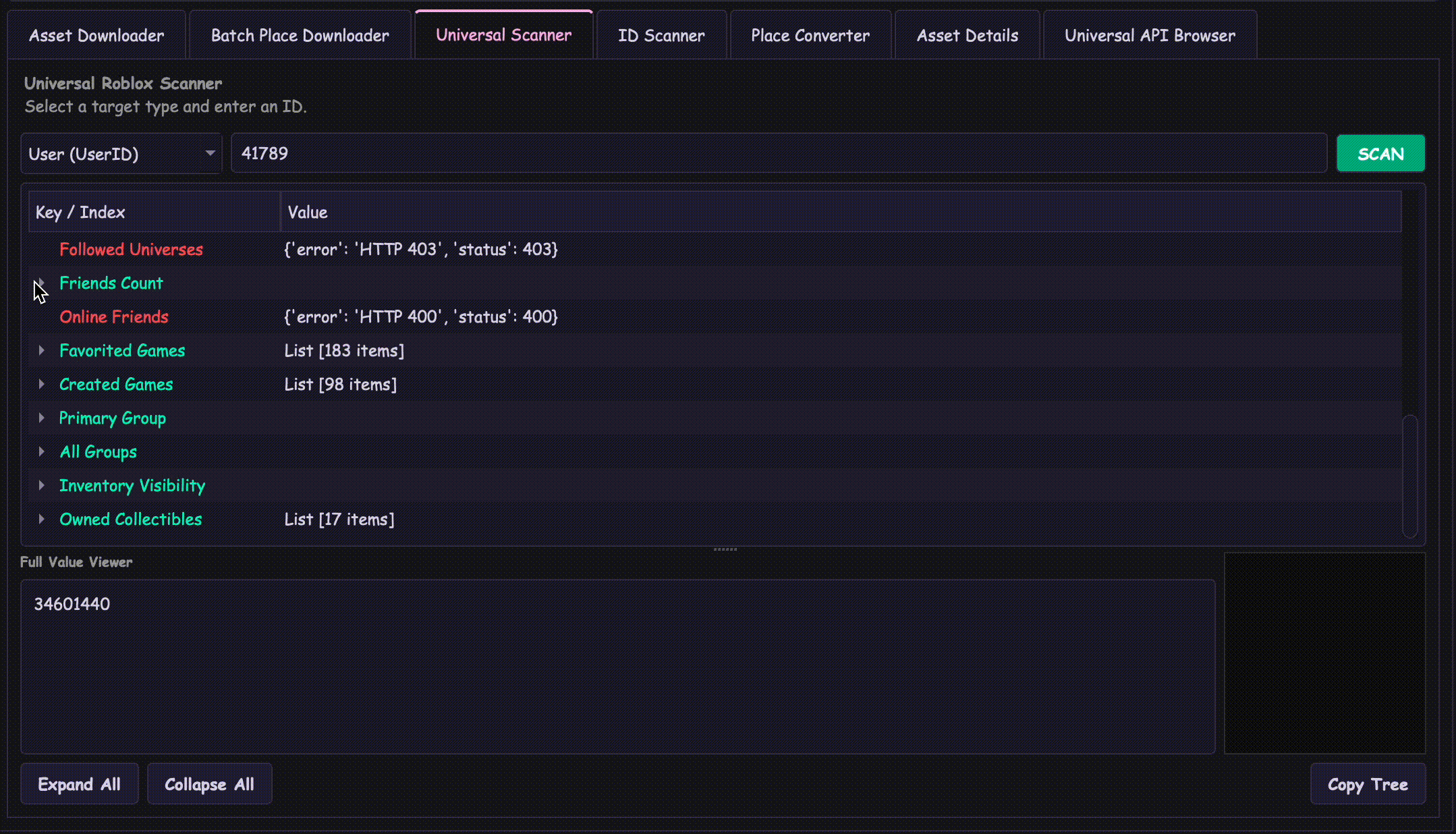Image resolution: width=1456 pixels, height=834 pixels.
Task: Expand the Owned Collectibles arrow
Action: (x=42, y=519)
